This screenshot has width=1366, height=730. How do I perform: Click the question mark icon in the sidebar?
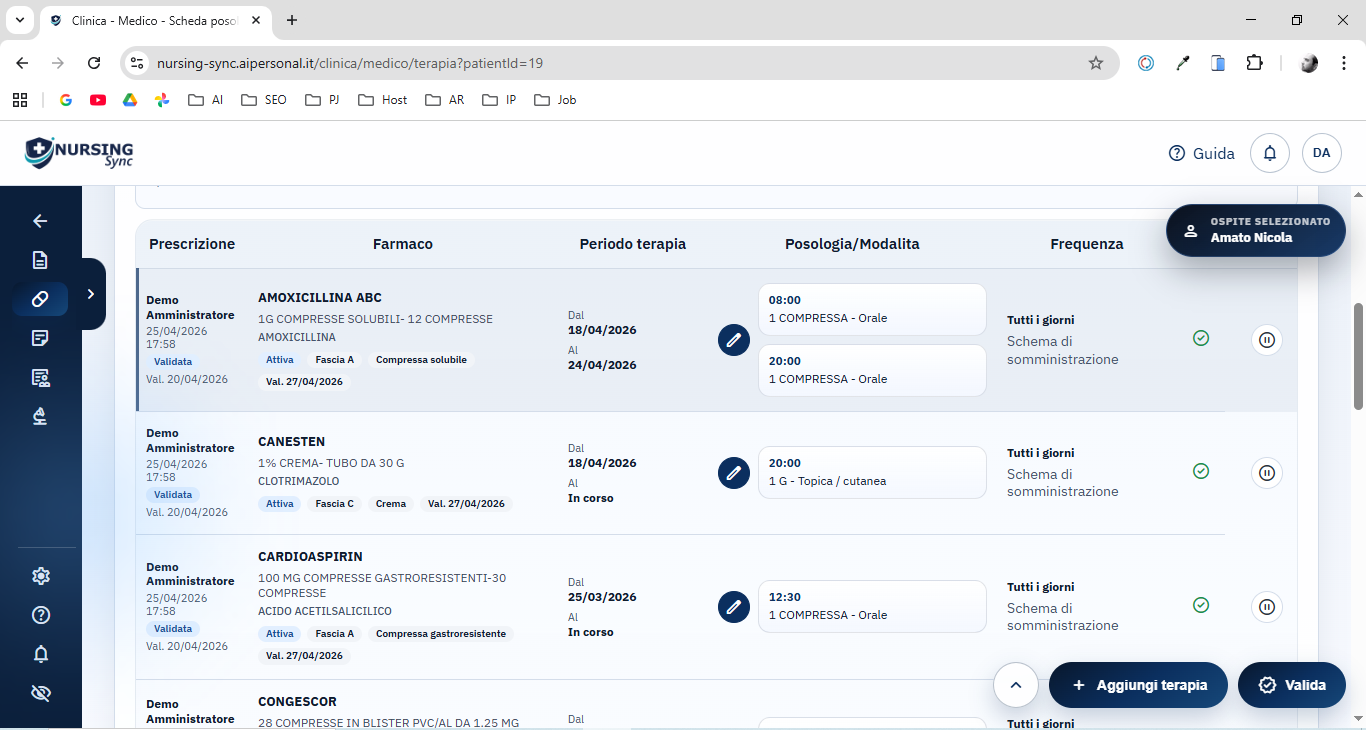40,615
